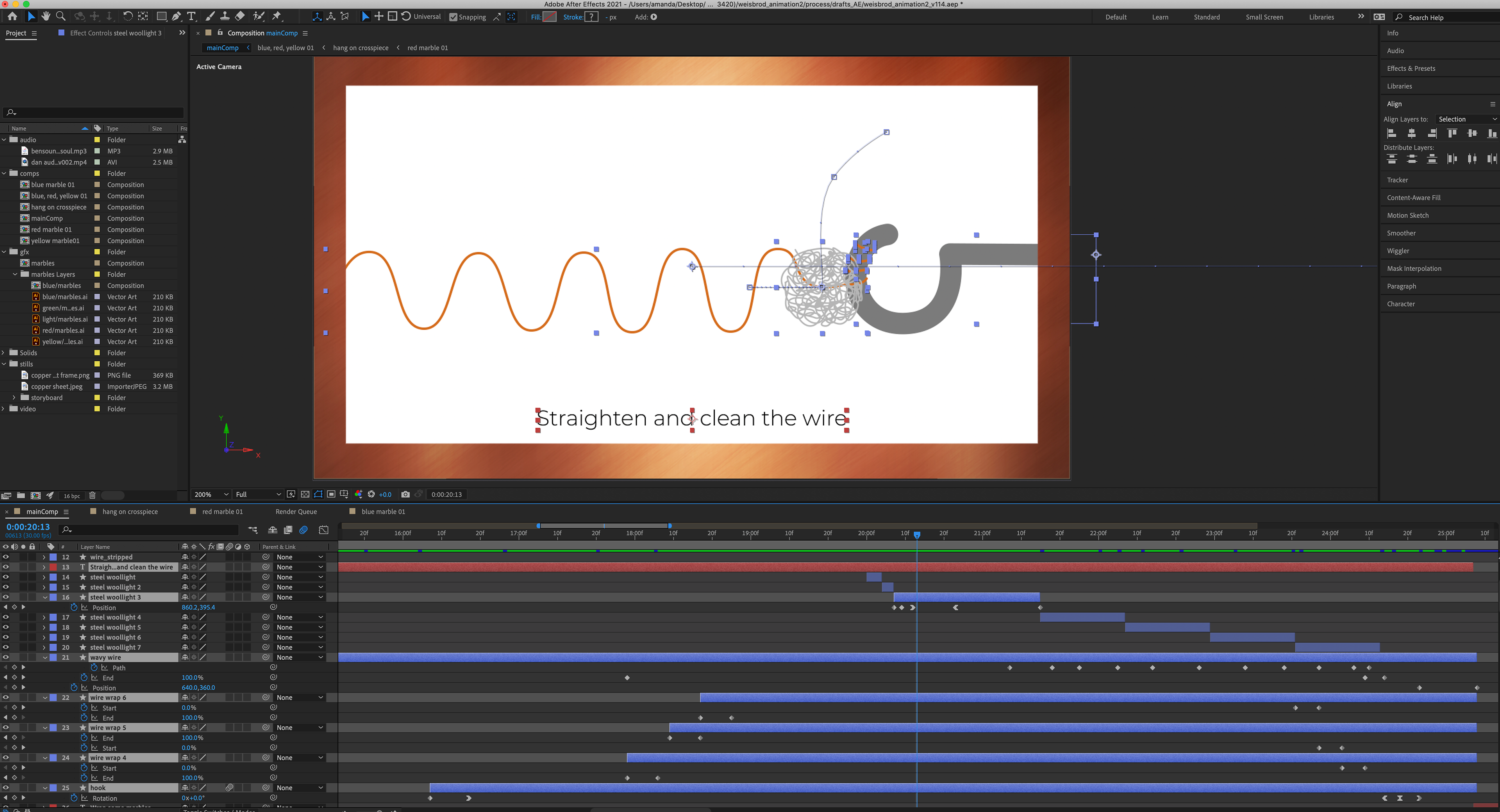Reset exposure in the viewer
The image size is (1500, 812).
(371, 494)
